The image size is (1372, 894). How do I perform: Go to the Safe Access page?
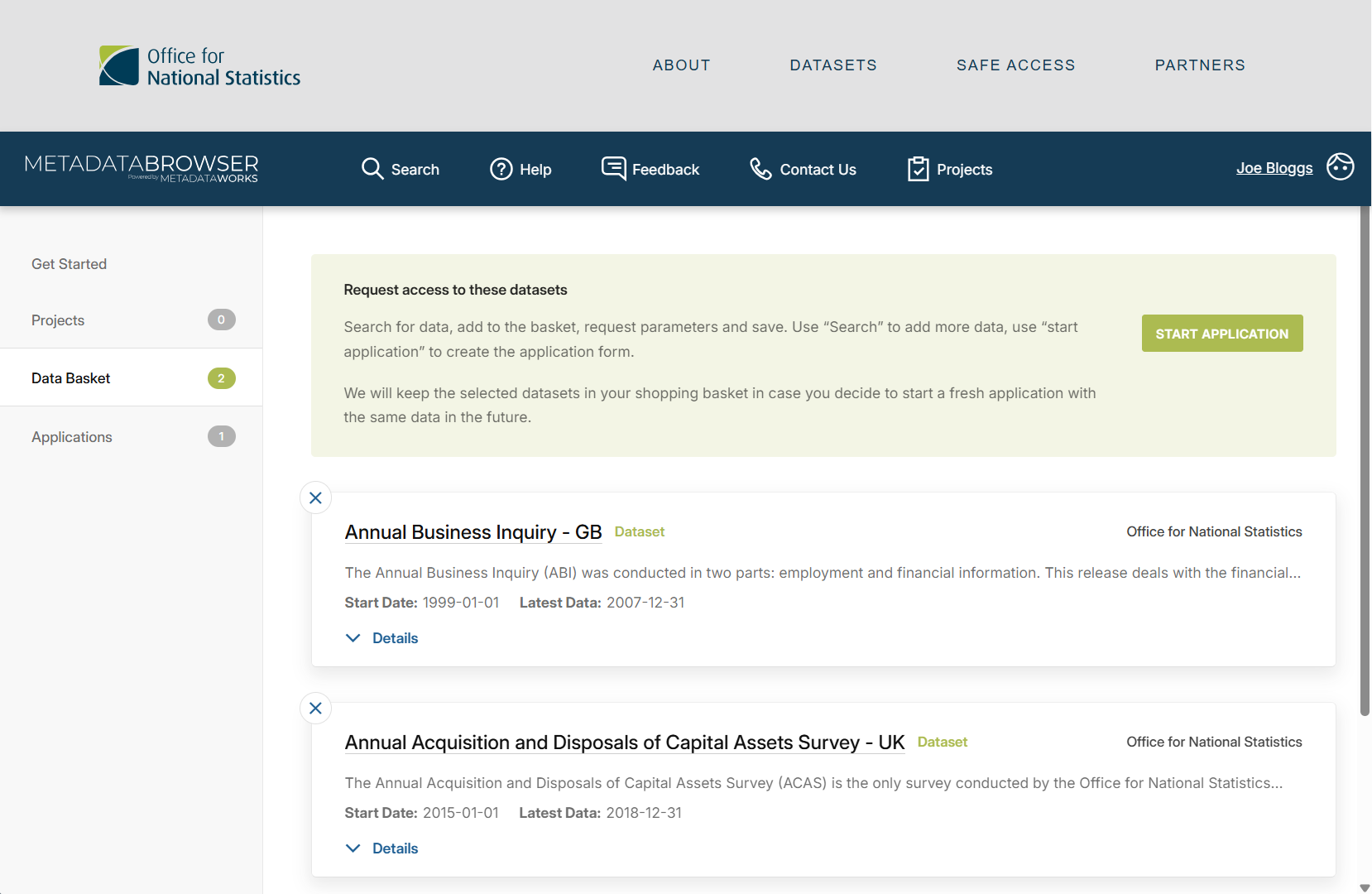pos(1015,65)
